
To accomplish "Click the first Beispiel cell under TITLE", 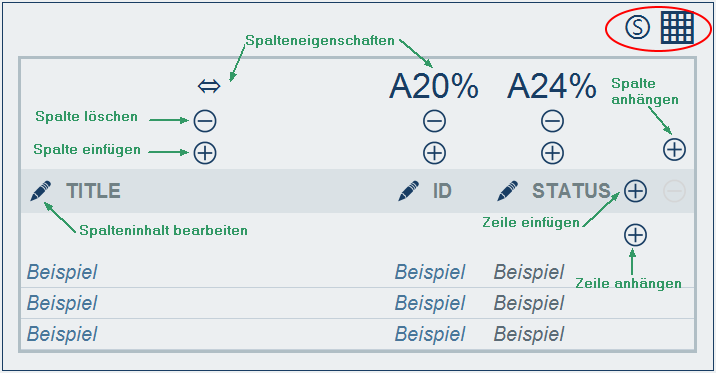I will pyautogui.click(x=62, y=272).
